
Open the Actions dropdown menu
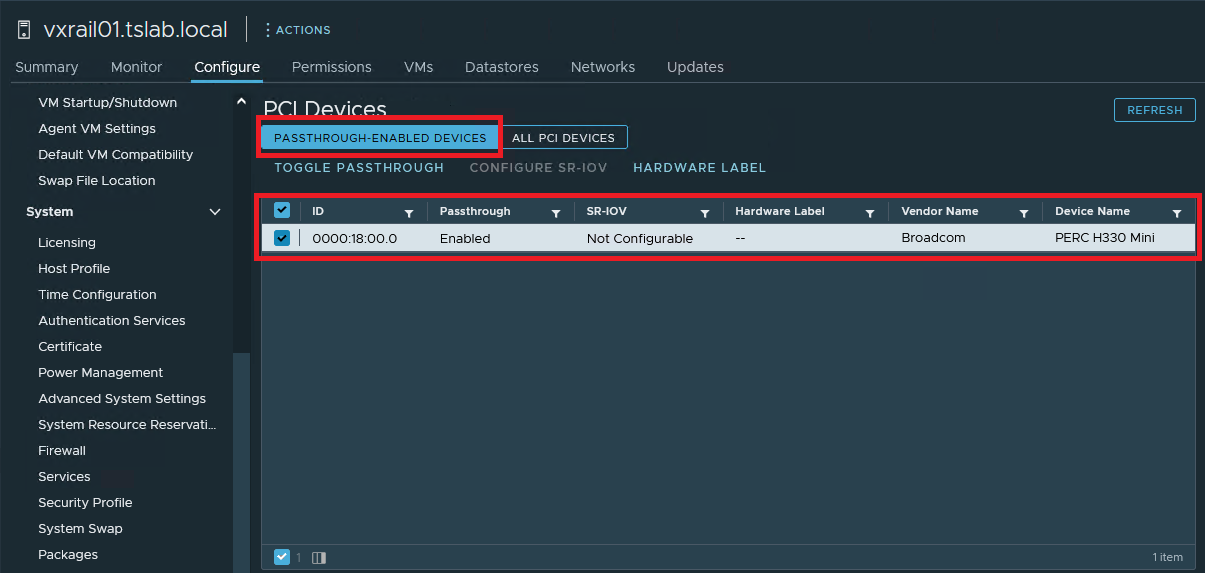(x=298, y=30)
